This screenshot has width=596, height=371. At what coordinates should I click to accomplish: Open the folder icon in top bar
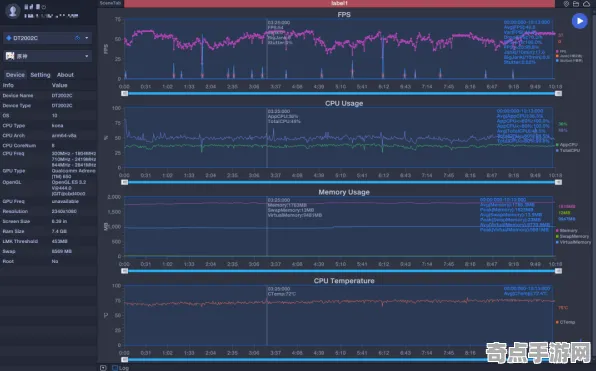[576, 4]
